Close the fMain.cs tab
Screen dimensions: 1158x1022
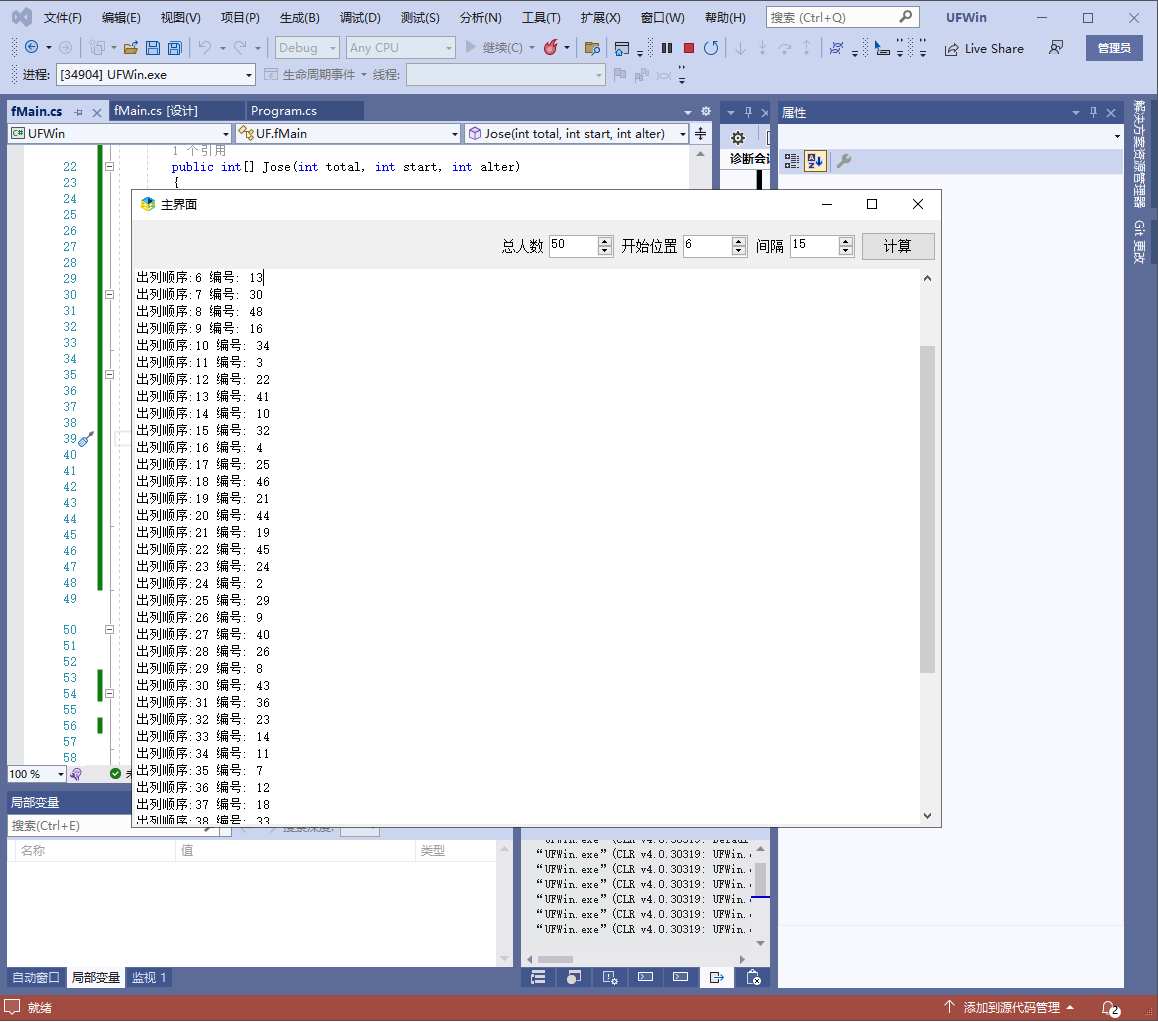97,112
